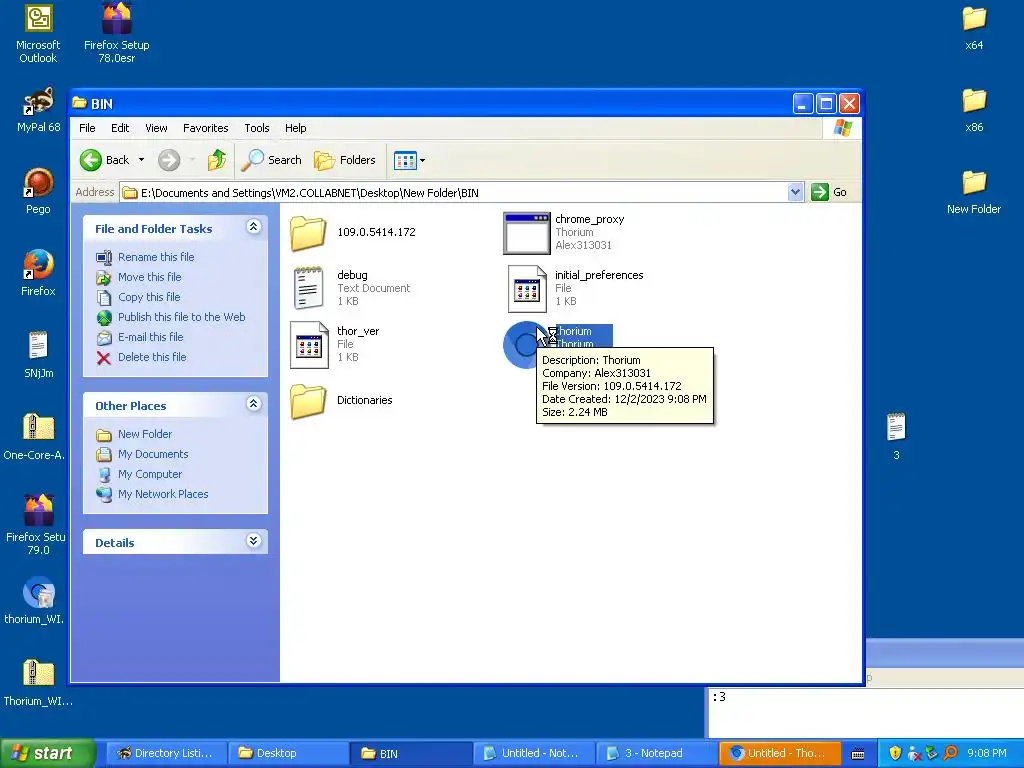Select the New Folder on desktop

click(974, 183)
